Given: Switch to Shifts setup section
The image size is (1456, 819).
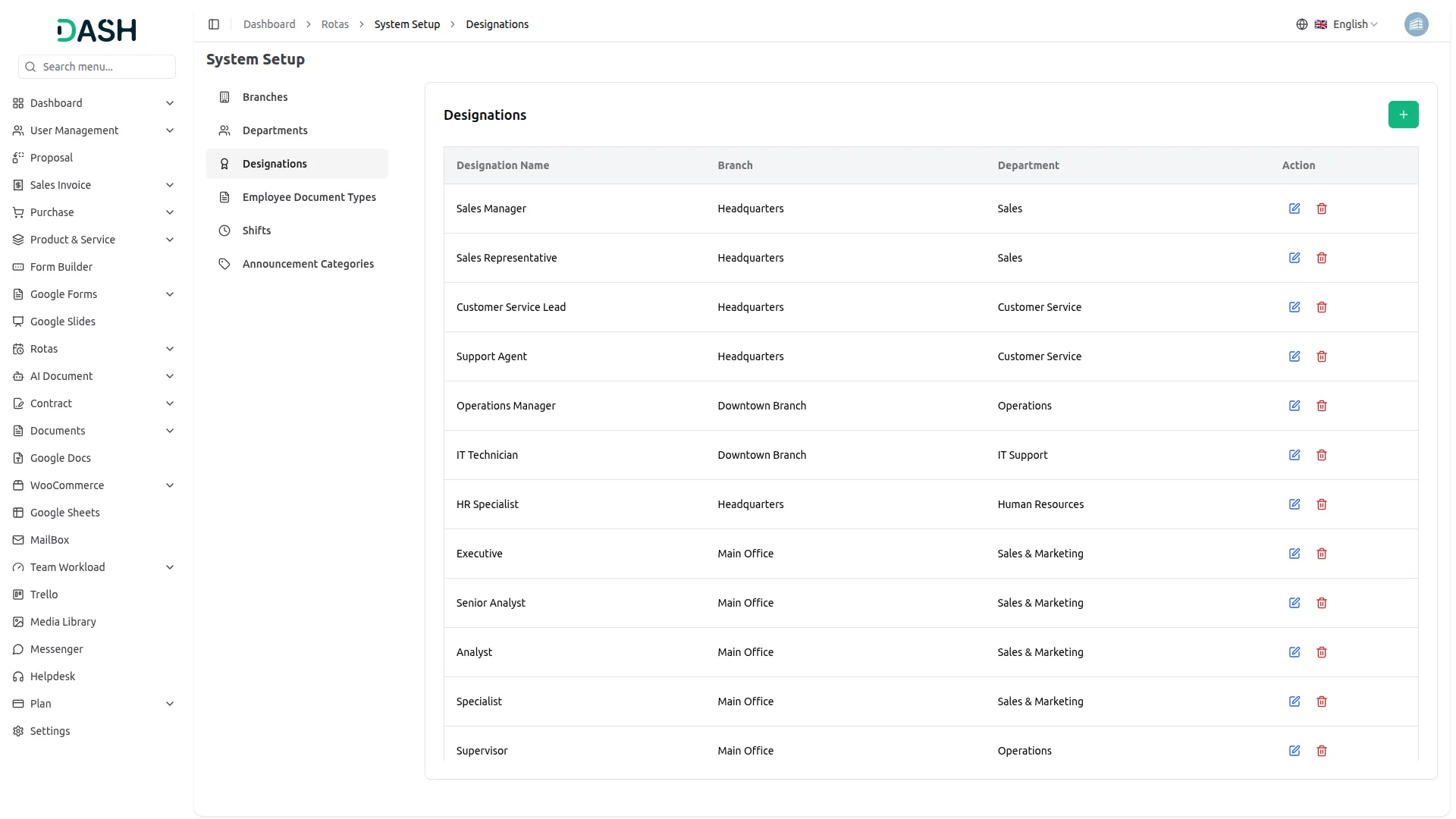Looking at the screenshot, I should 256,231.
